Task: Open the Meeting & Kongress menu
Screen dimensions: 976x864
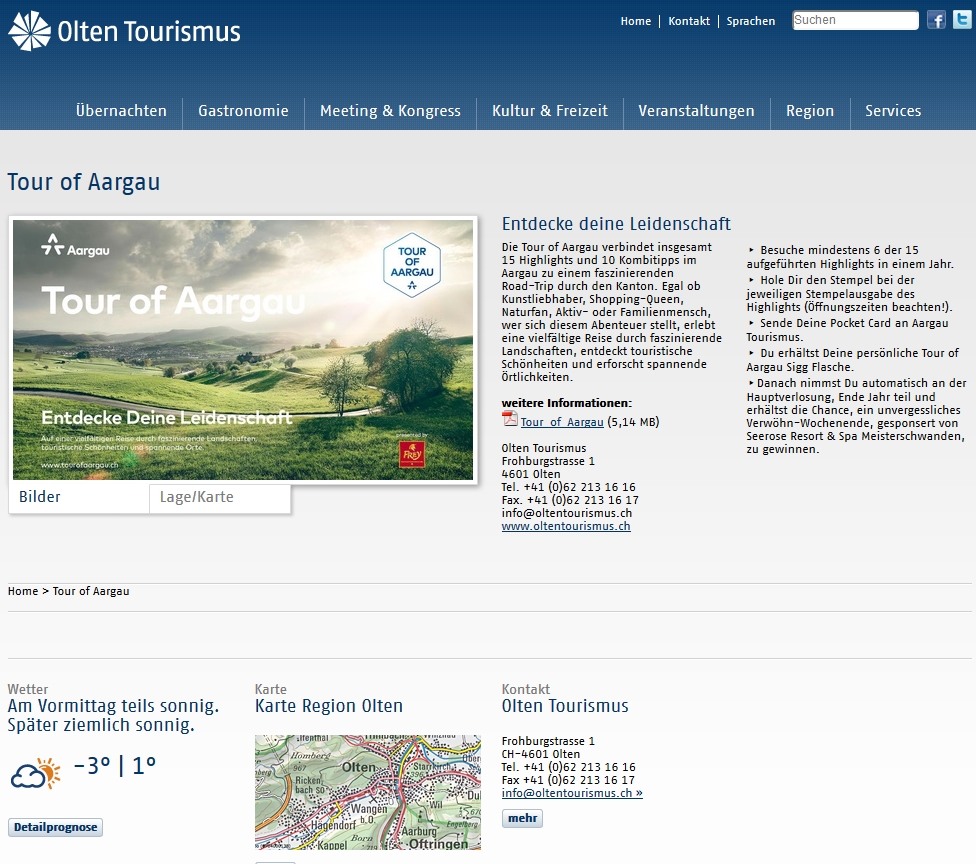Action: tap(390, 111)
